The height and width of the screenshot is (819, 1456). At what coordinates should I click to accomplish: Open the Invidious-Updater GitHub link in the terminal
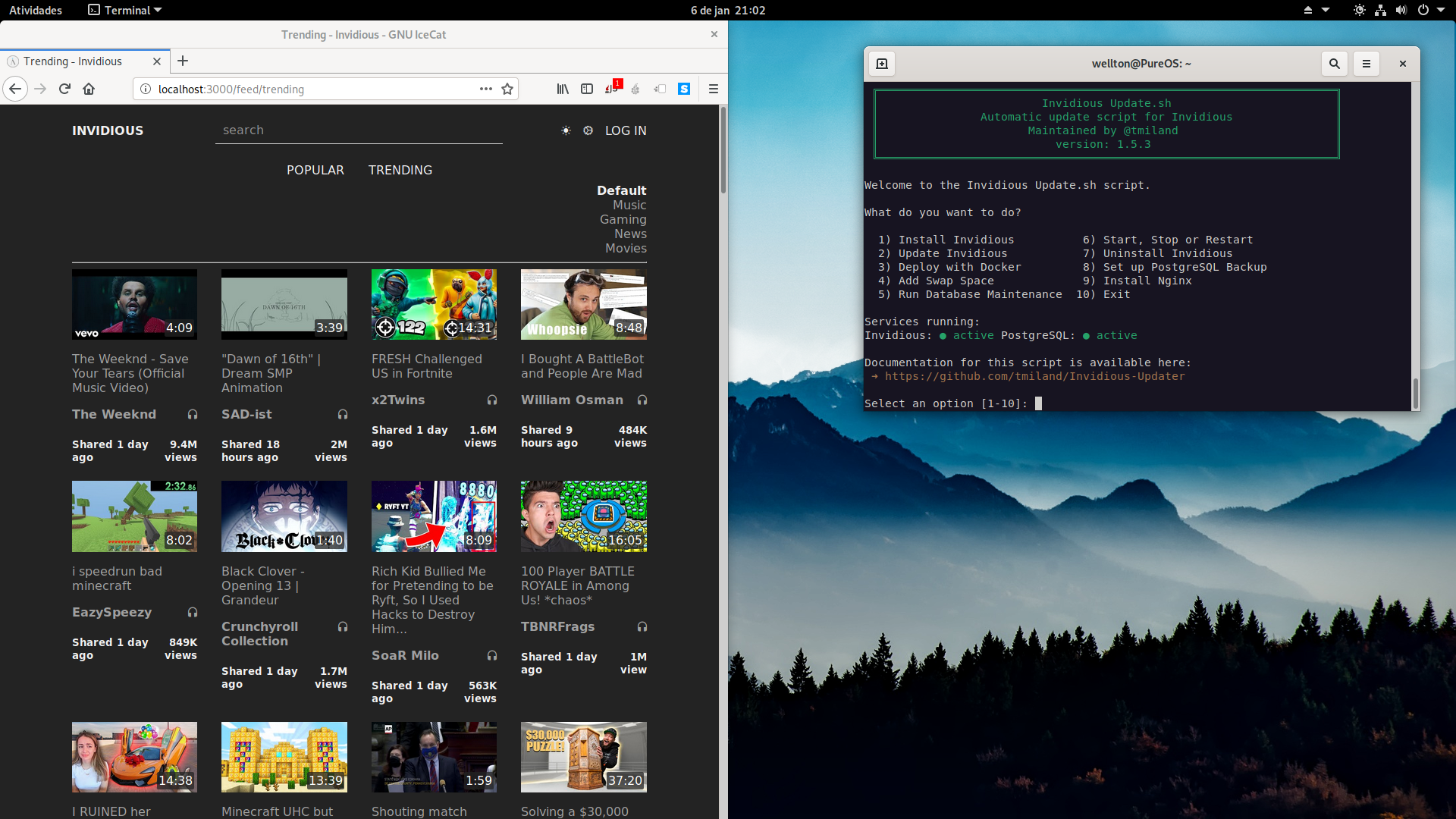tap(1034, 376)
